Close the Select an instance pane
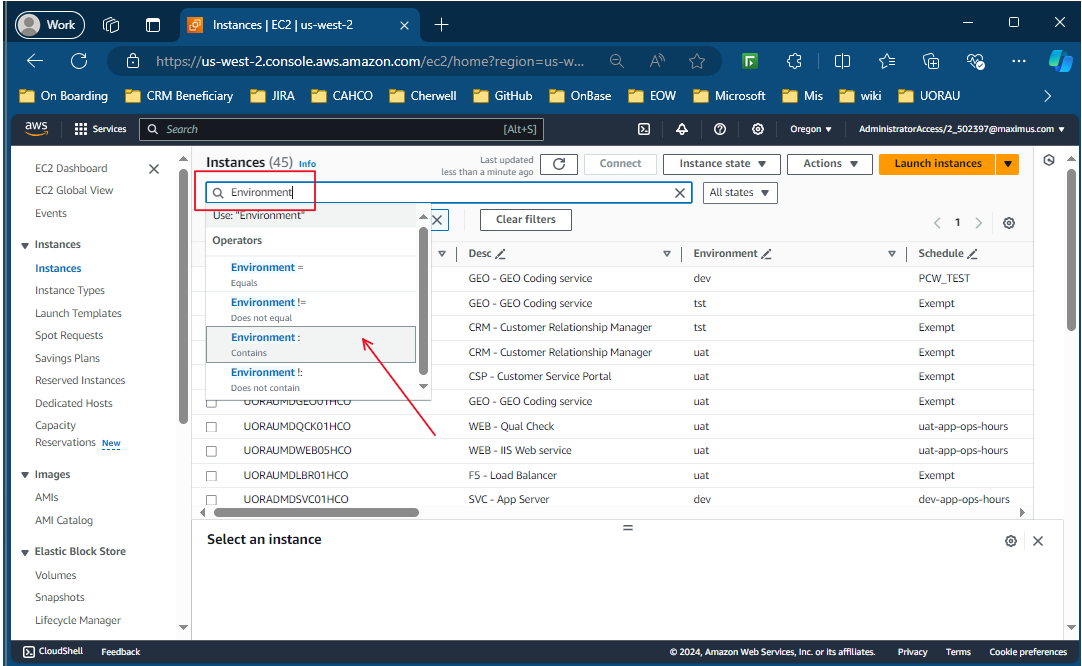1082x666 pixels. coord(1038,541)
